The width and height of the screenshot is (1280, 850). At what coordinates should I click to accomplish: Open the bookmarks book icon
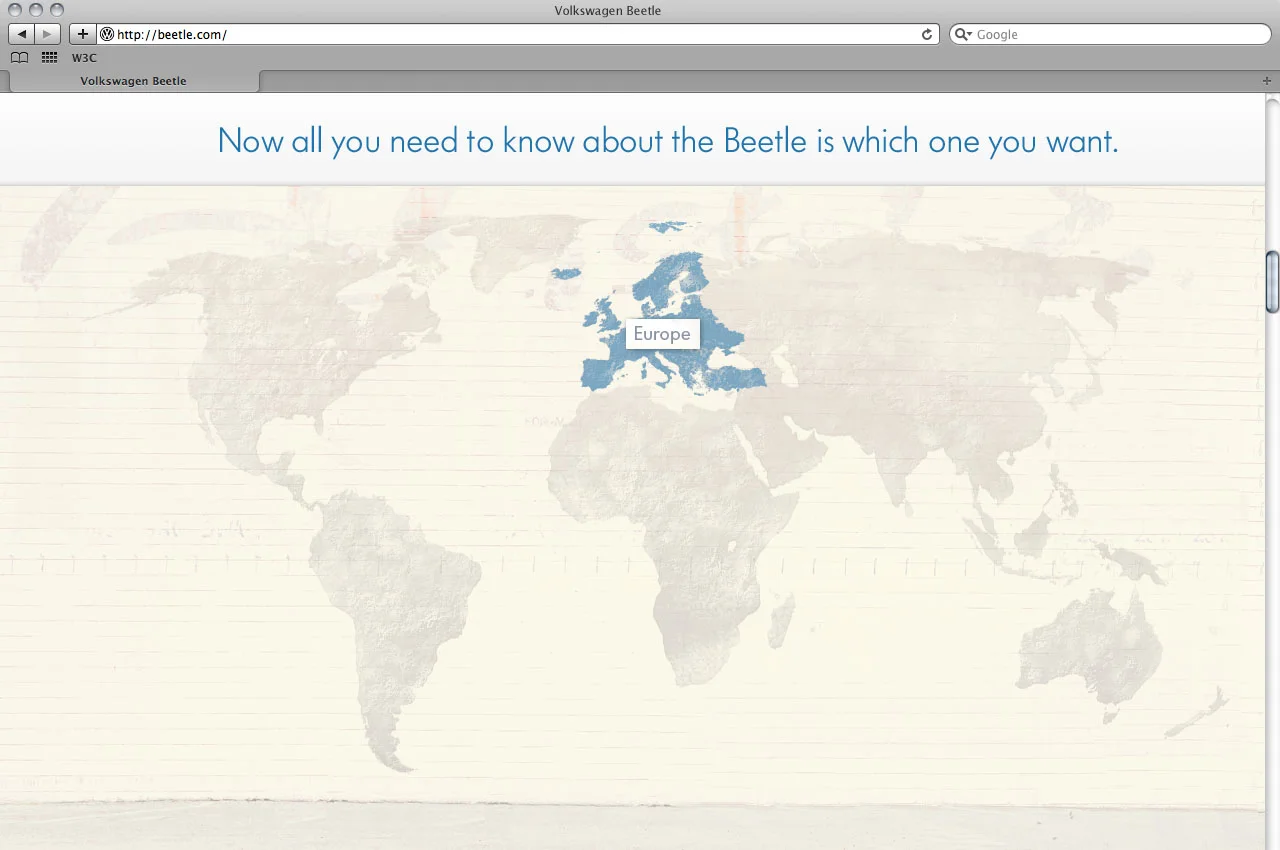pos(19,58)
